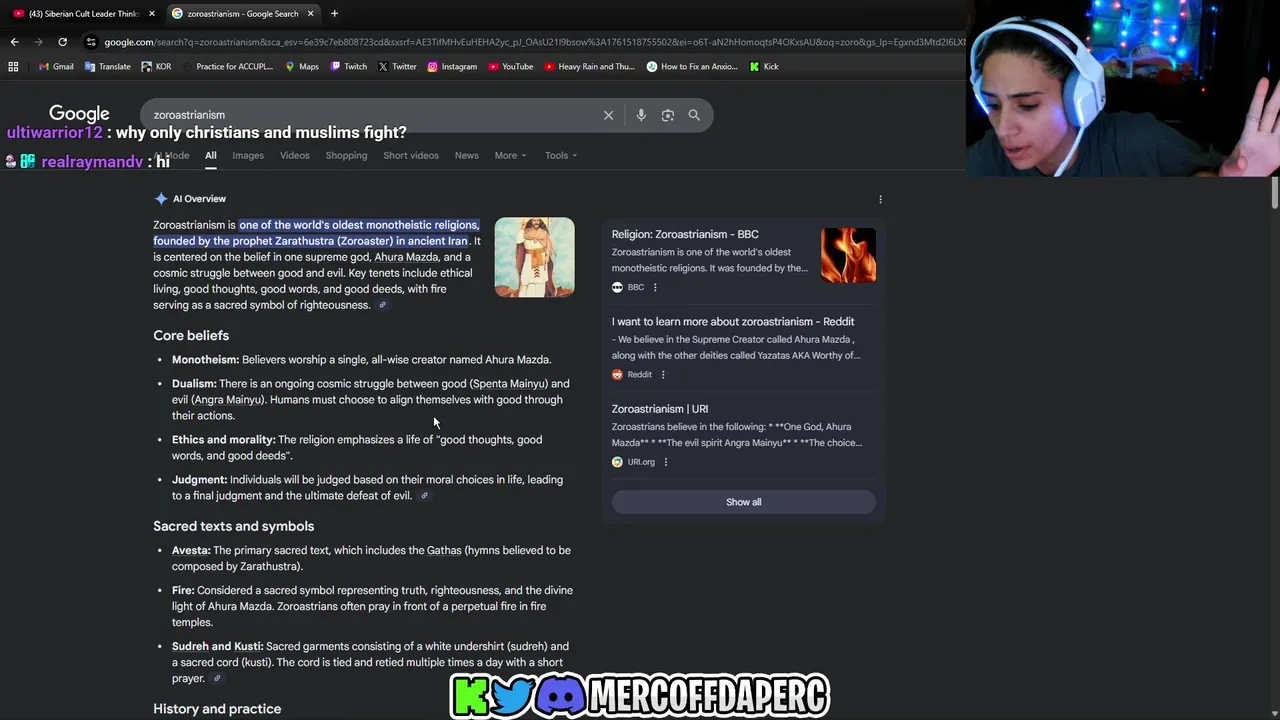Image resolution: width=1280 pixels, height=720 pixels.
Task: Click Show all sources button
Action: 743,502
